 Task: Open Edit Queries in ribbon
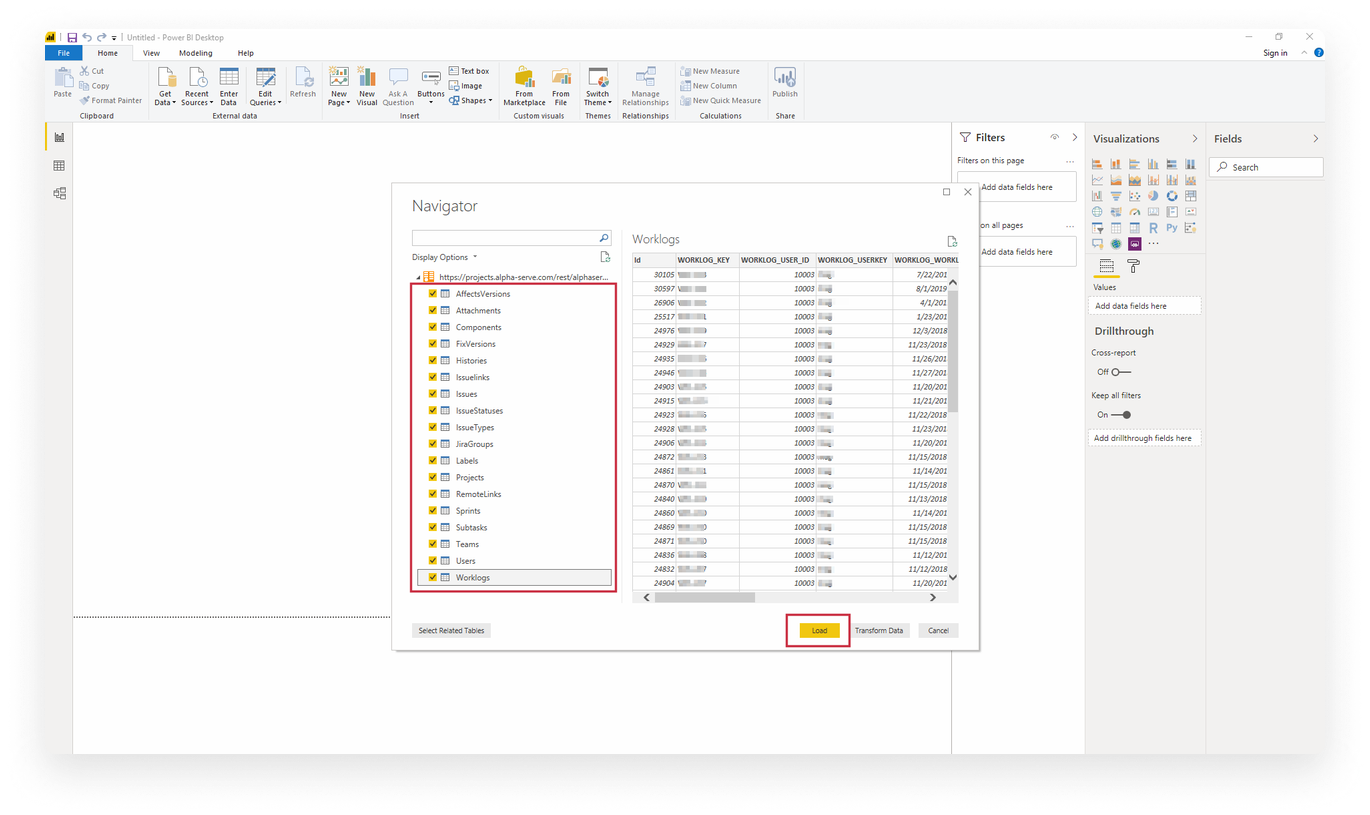265,86
